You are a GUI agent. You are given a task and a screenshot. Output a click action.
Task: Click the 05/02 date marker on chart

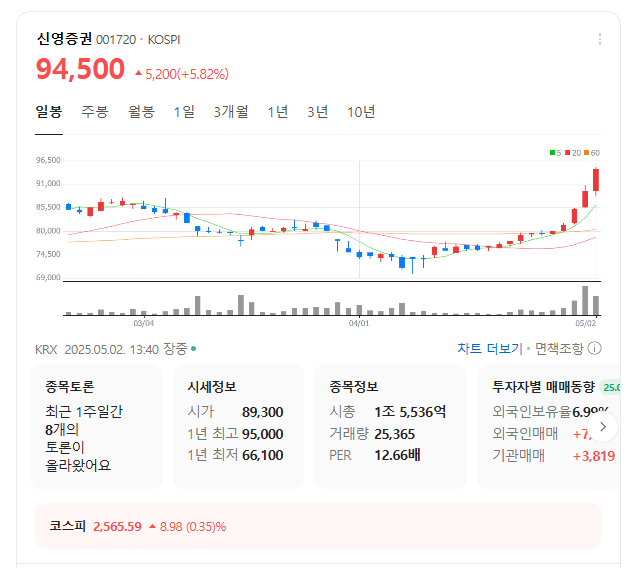[x=586, y=323]
